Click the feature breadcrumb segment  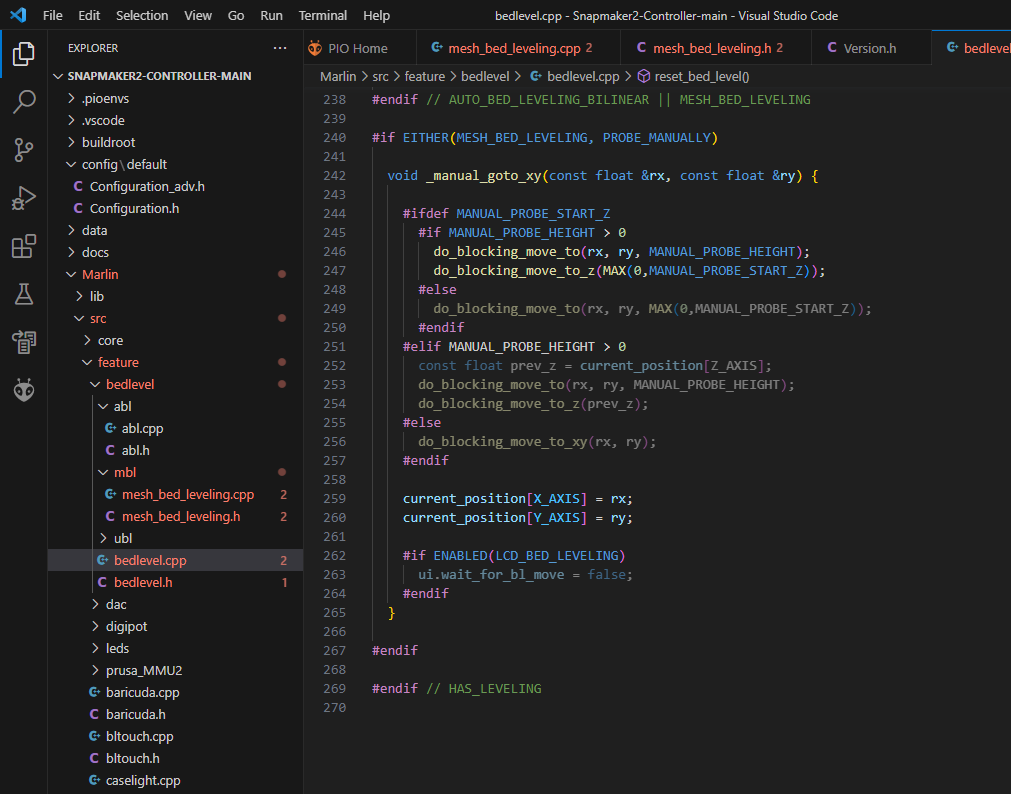pos(424,76)
